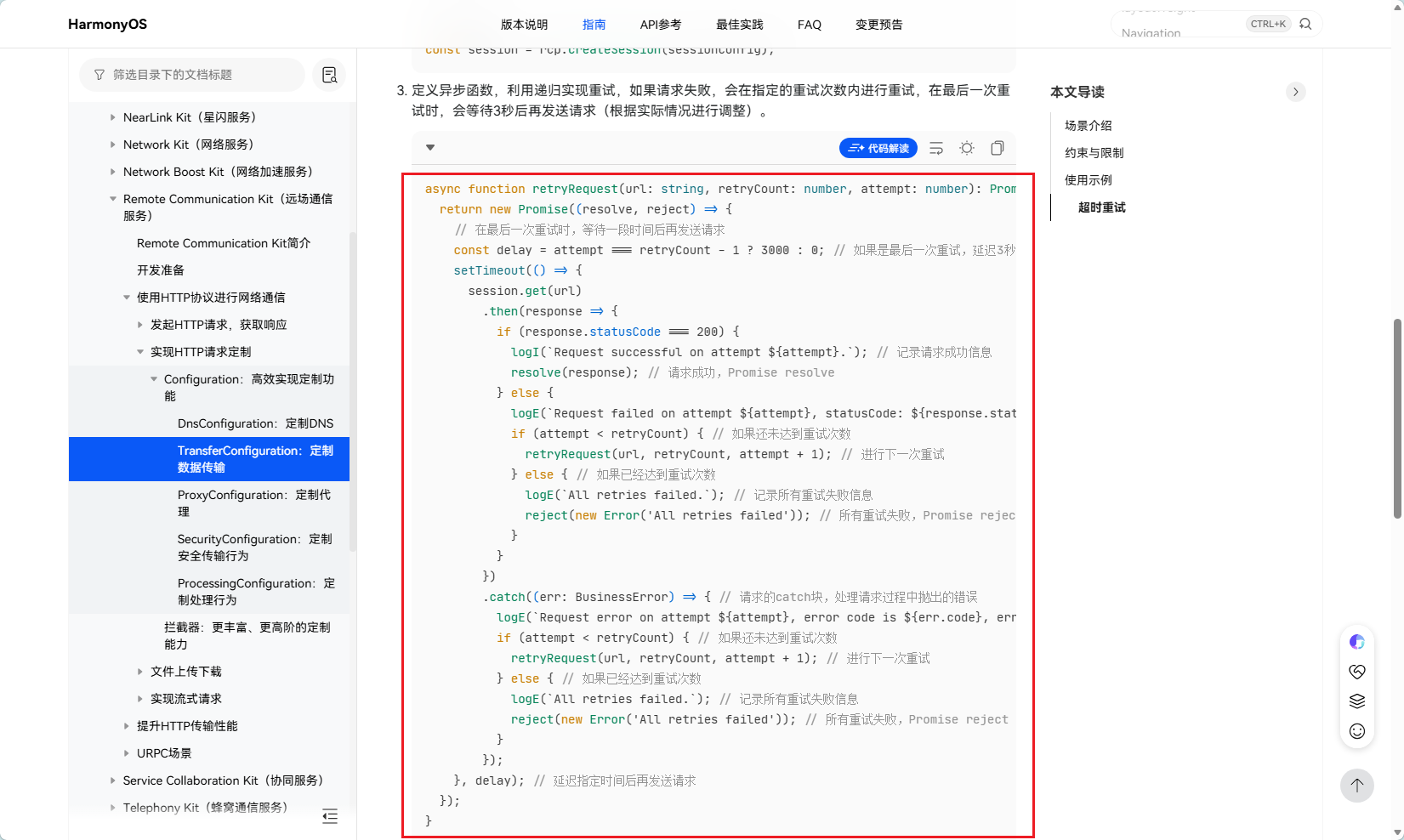This screenshot has height=840, width=1404.
Task: Expand Network Kit tree node
Action: (x=112, y=145)
